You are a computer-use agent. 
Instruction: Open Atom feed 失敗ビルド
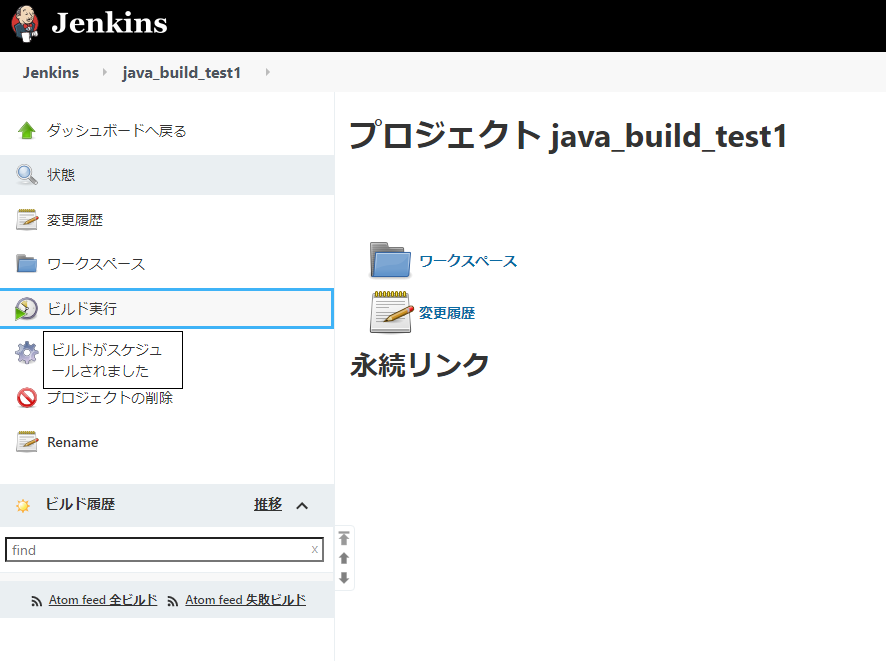[244, 598]
